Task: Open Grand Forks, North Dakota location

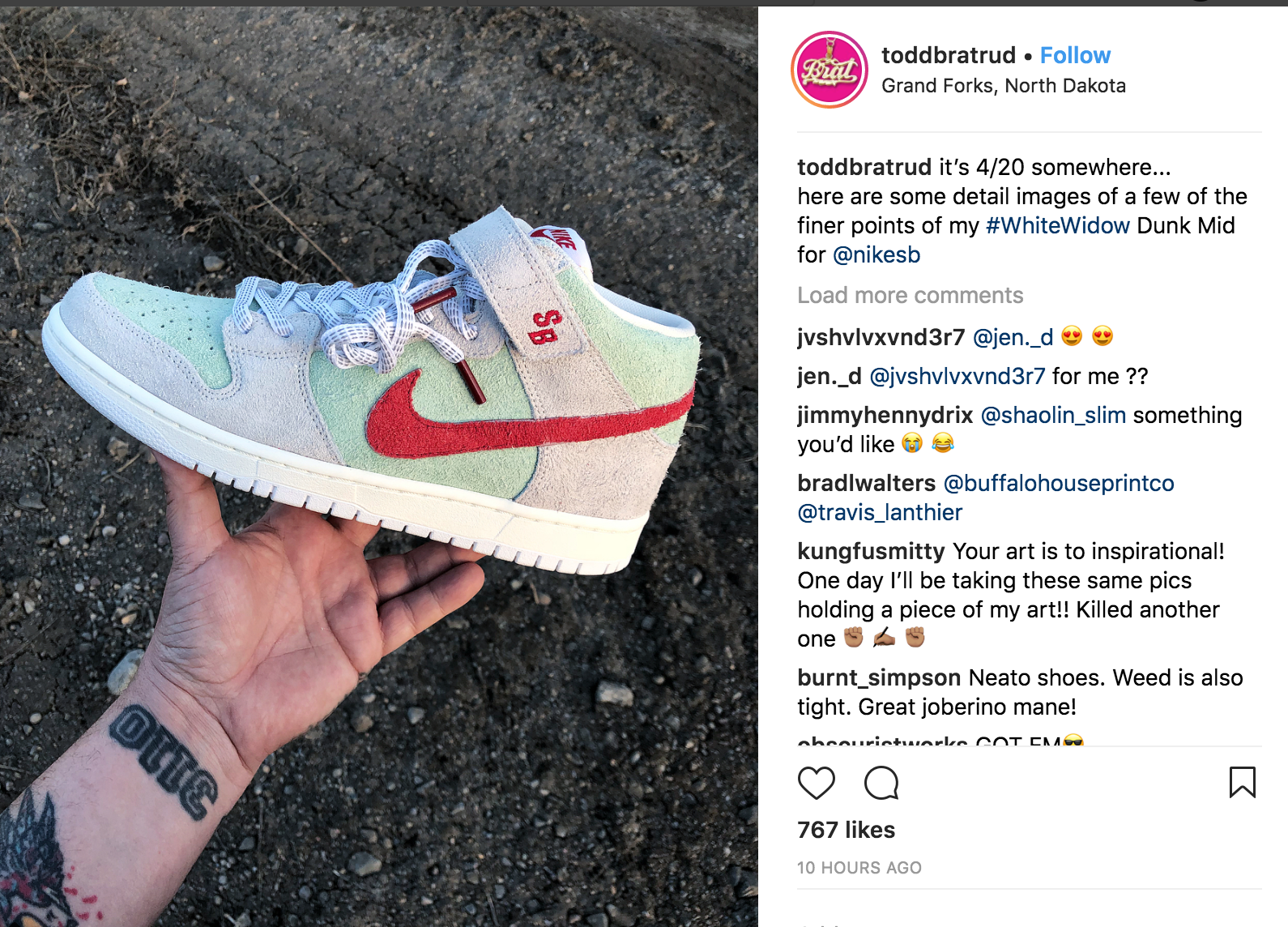Action: tap(1003, 86)
